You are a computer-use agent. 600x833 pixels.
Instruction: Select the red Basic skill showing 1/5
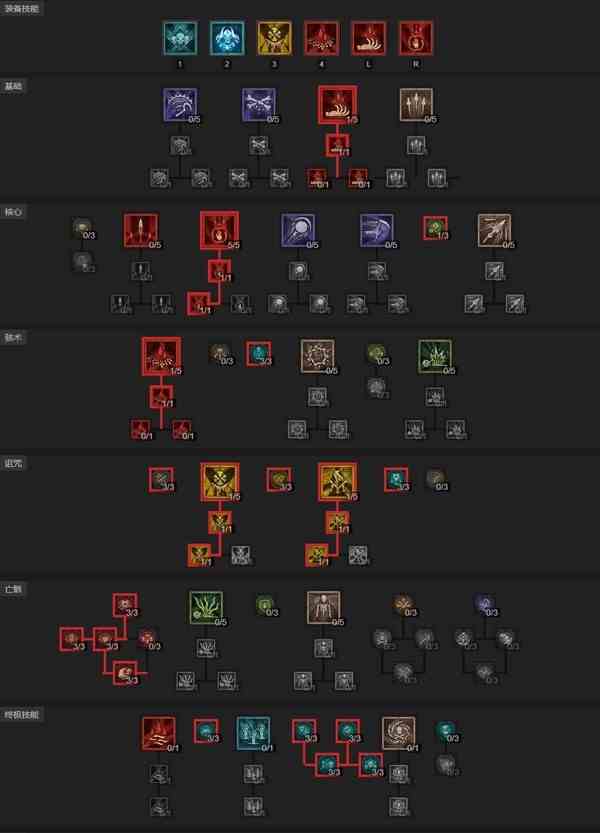click(x=337, y=105)
